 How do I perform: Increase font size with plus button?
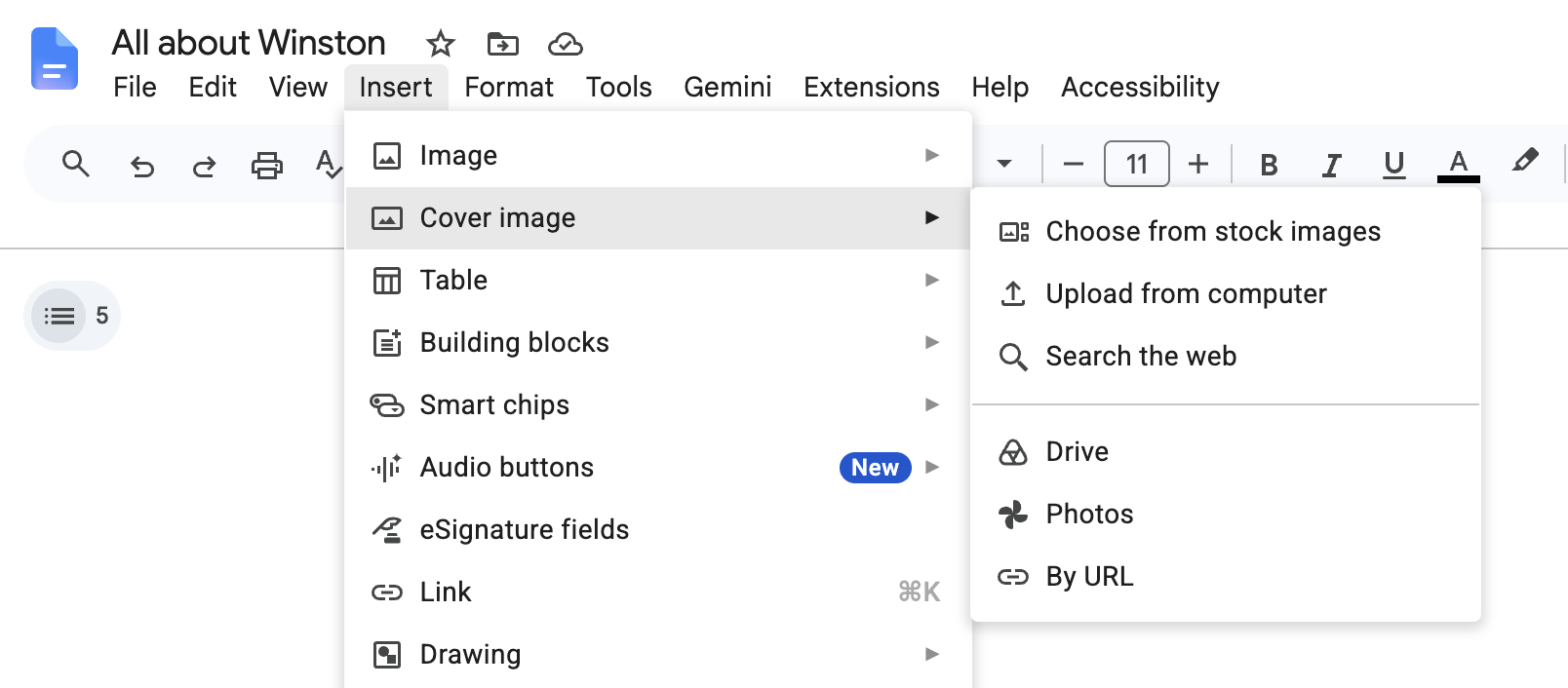tap(1198, 164)
